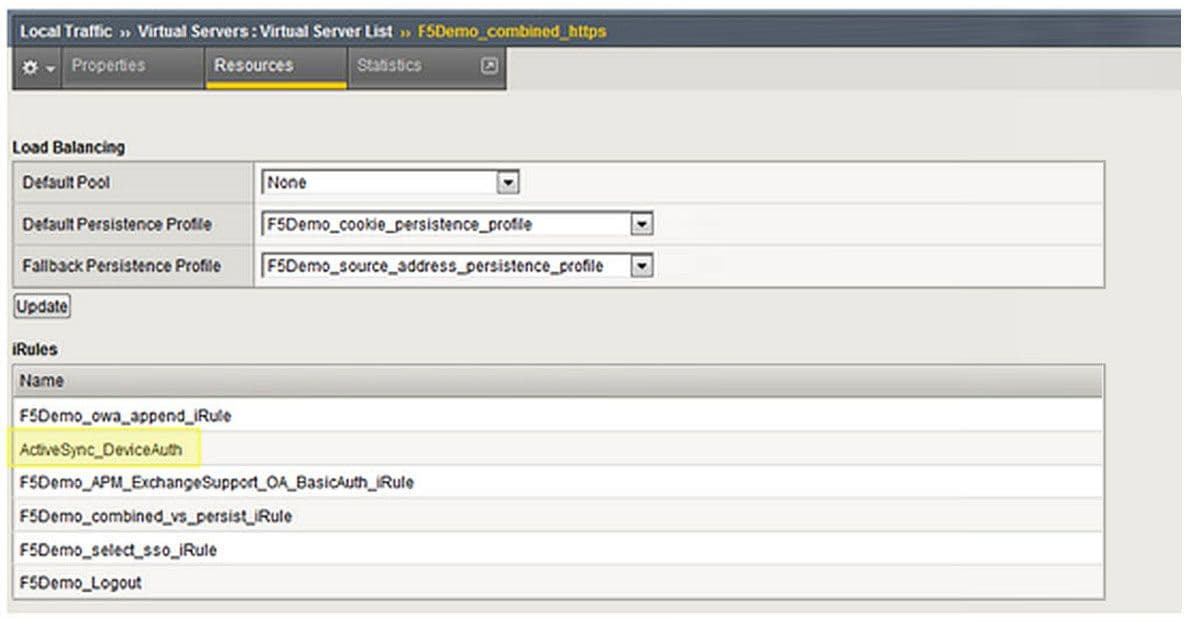Select the Resources tab
The image size is (1200, 644).
coord(254,66)
